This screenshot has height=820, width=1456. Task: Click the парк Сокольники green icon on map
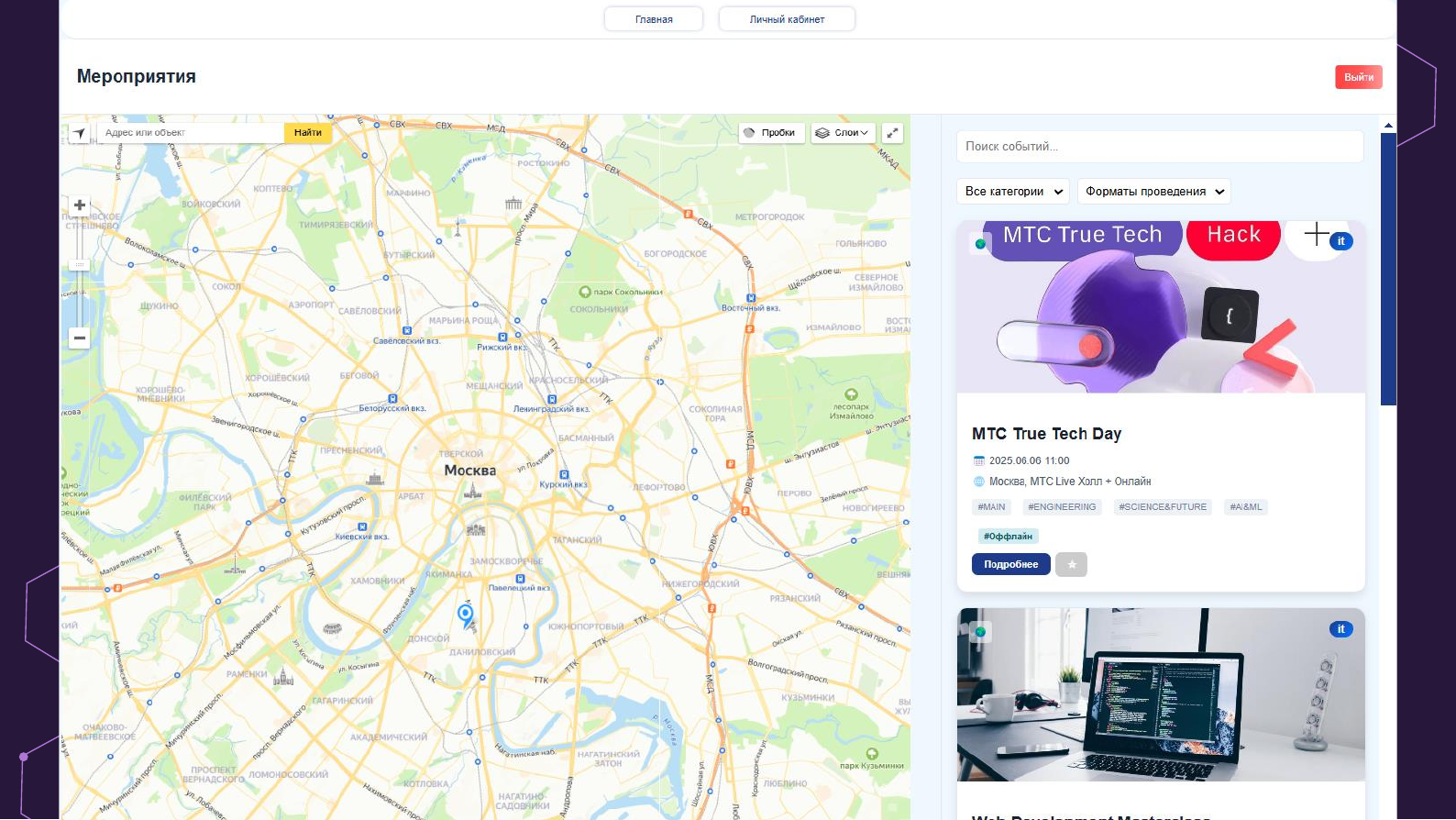[x=585, y=292]
